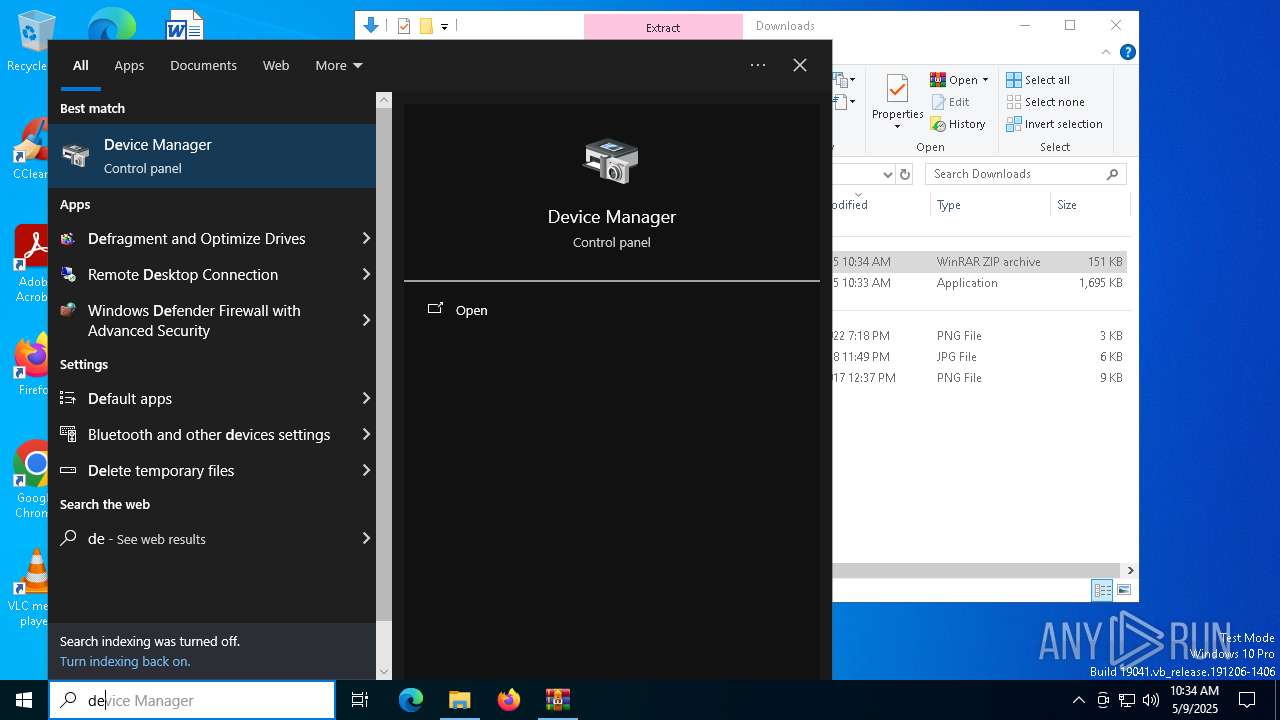This screenshot has height=720, width=1280.
Task: Open Task View from taskbar
Action: pos(360,700)
